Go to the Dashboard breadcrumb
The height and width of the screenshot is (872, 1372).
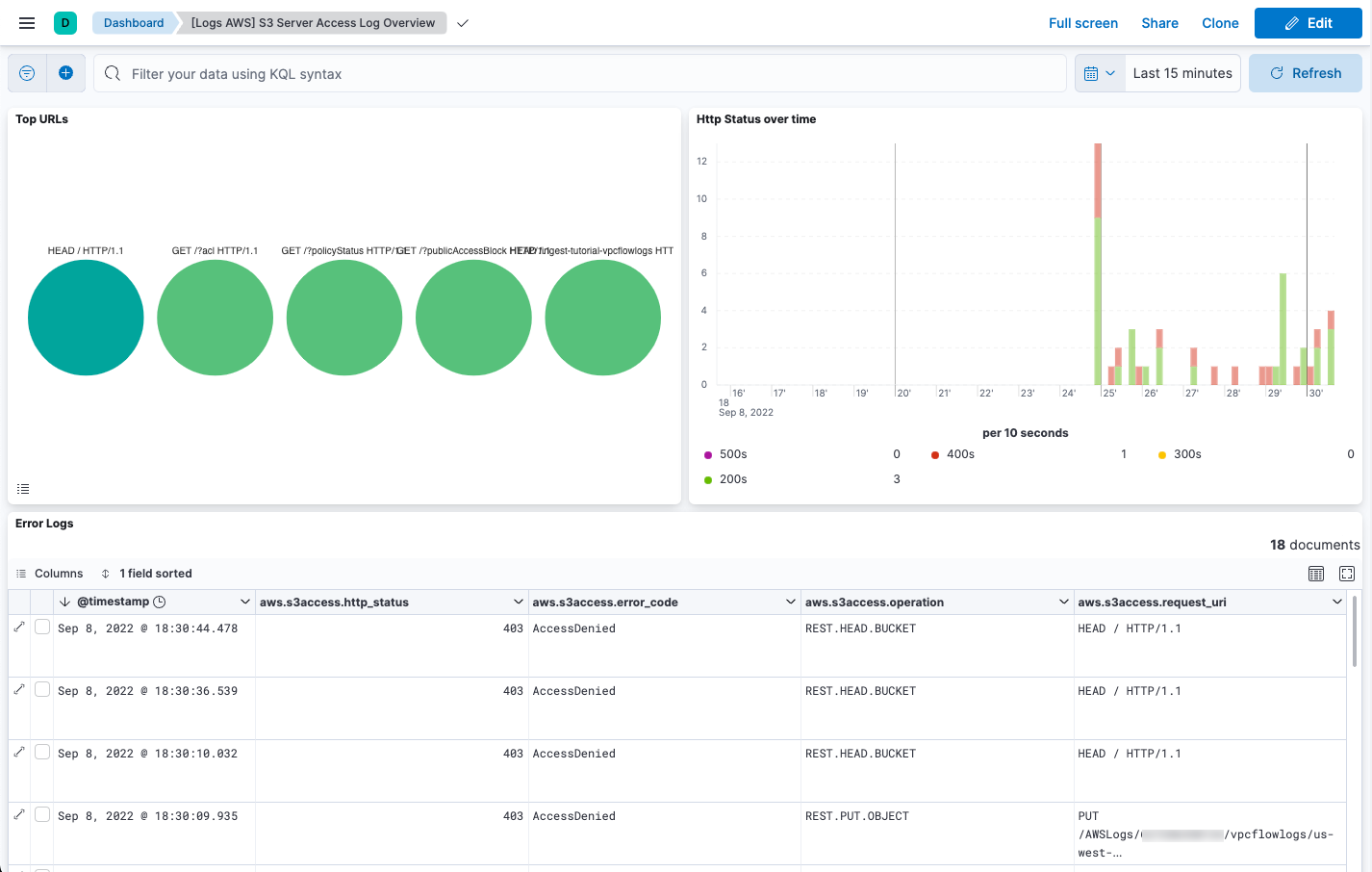133,22
